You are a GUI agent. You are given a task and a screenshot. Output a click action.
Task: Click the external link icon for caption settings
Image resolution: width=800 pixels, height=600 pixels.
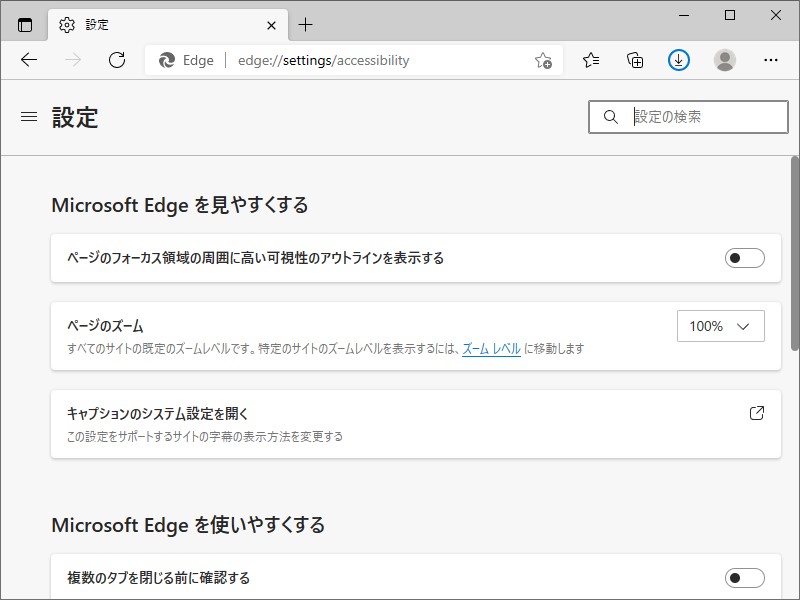(757, 412)
